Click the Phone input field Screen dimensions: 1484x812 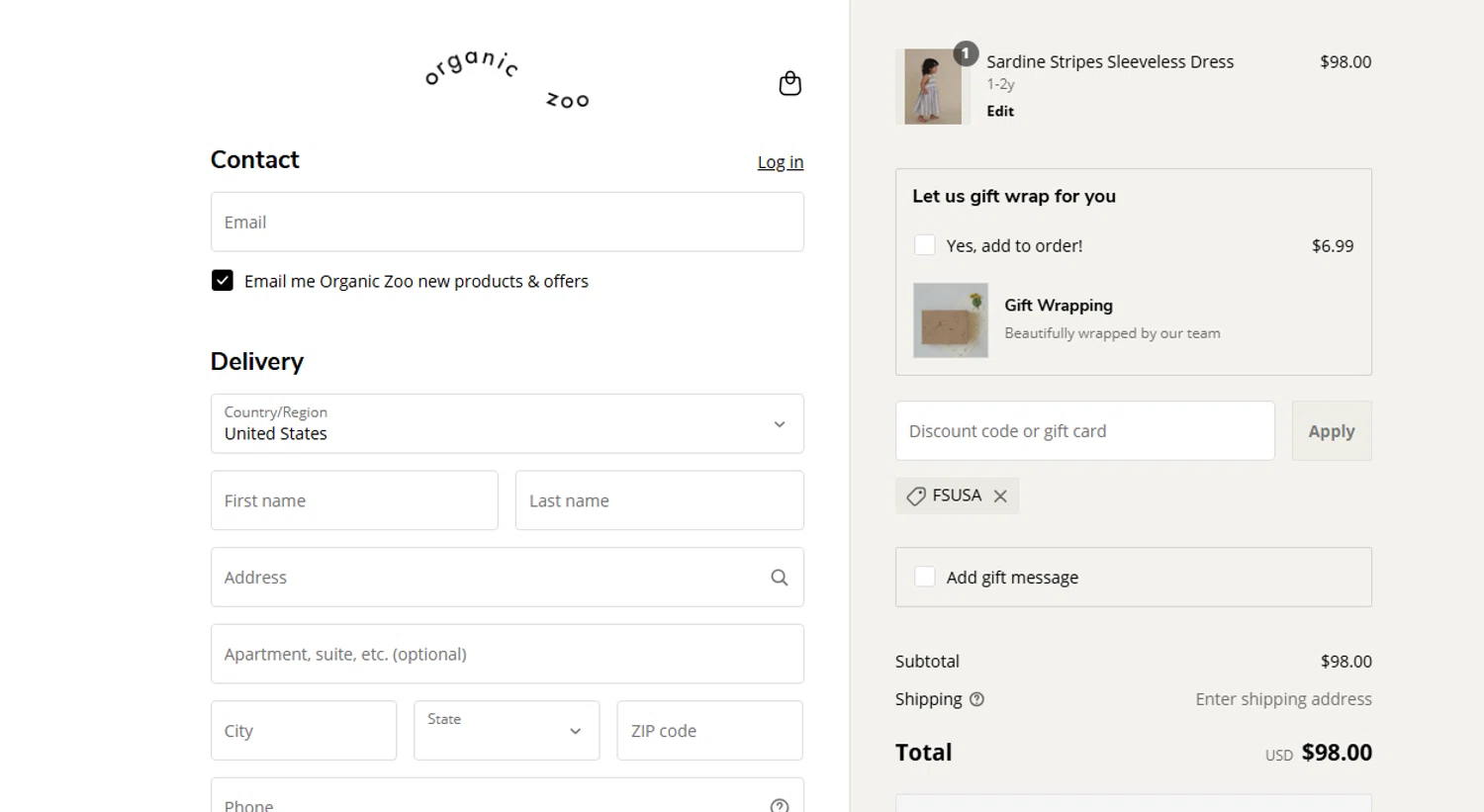[508, 797]
